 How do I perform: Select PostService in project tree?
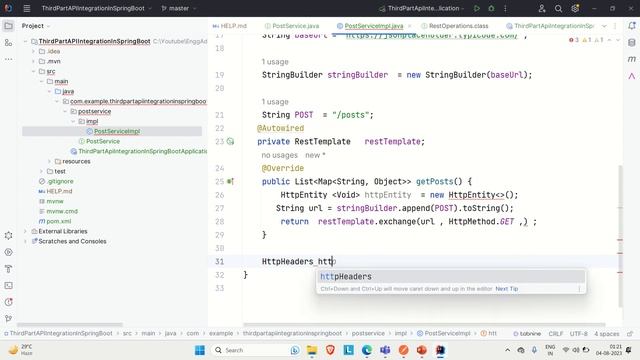click(x=102, y=141)
